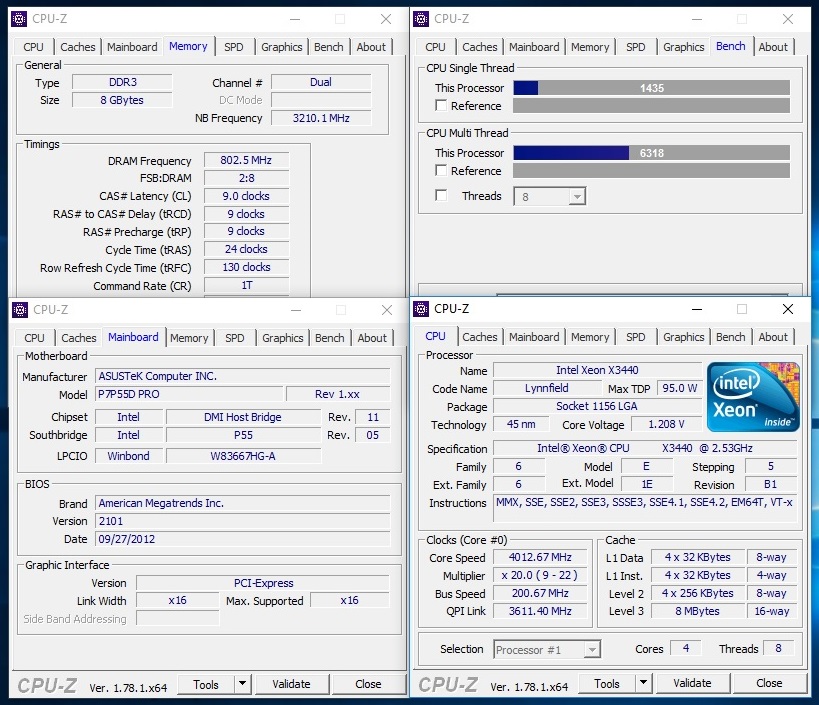819x705 pixels.
Task: Click the BIOS Date field 09/27/2012
Action: coord(243,539)
